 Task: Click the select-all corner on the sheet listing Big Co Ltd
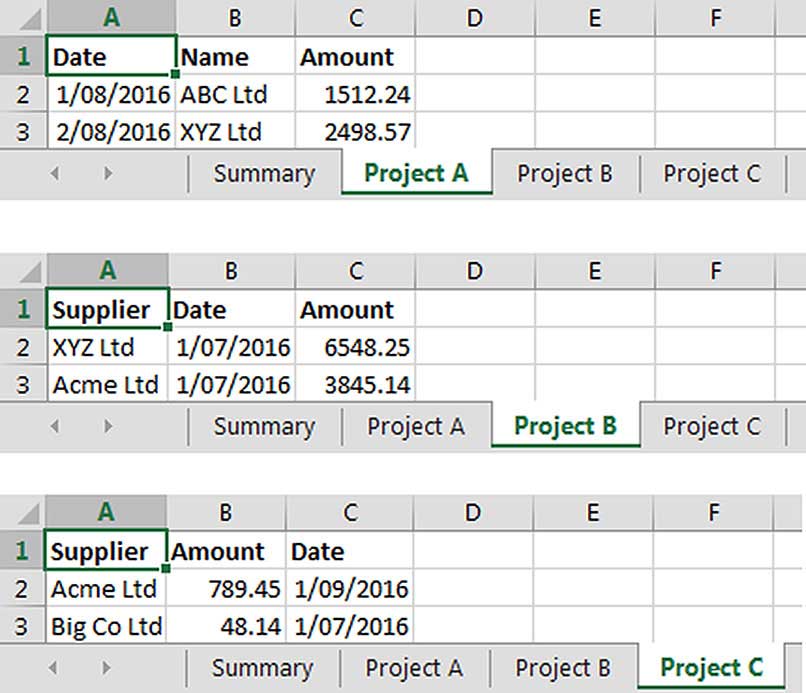click(22, 513)
